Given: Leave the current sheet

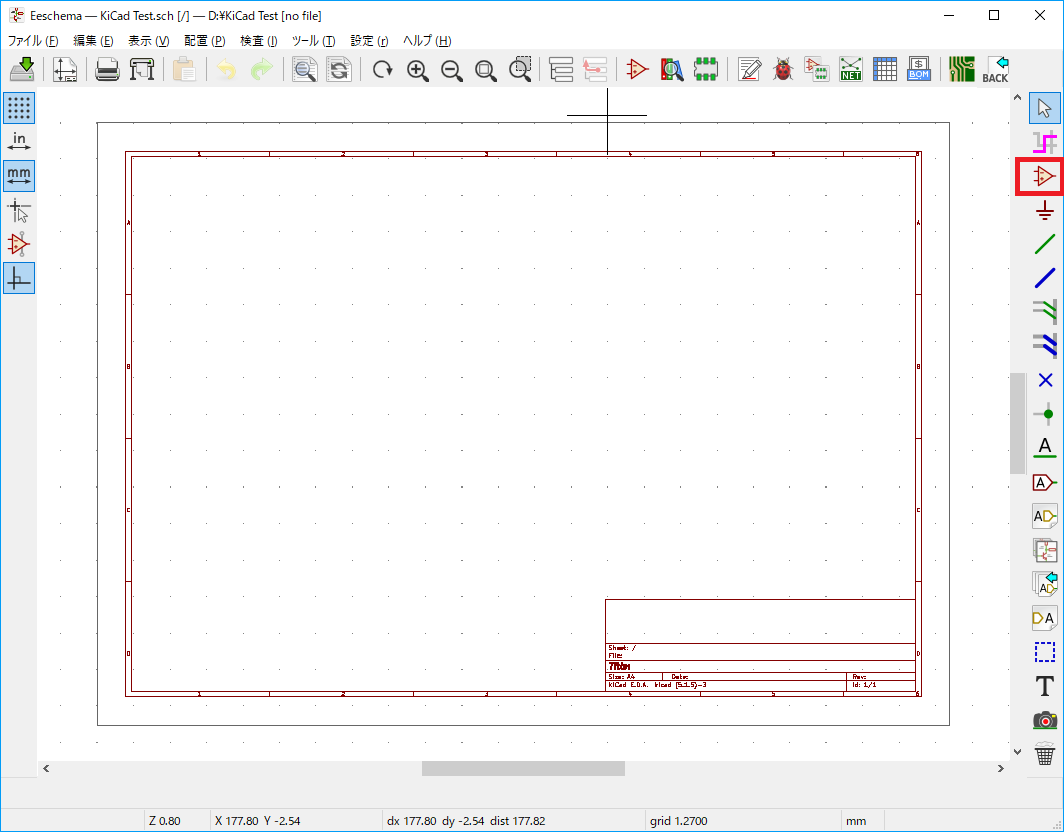Looking at the screenshot, I should point(595,69).
